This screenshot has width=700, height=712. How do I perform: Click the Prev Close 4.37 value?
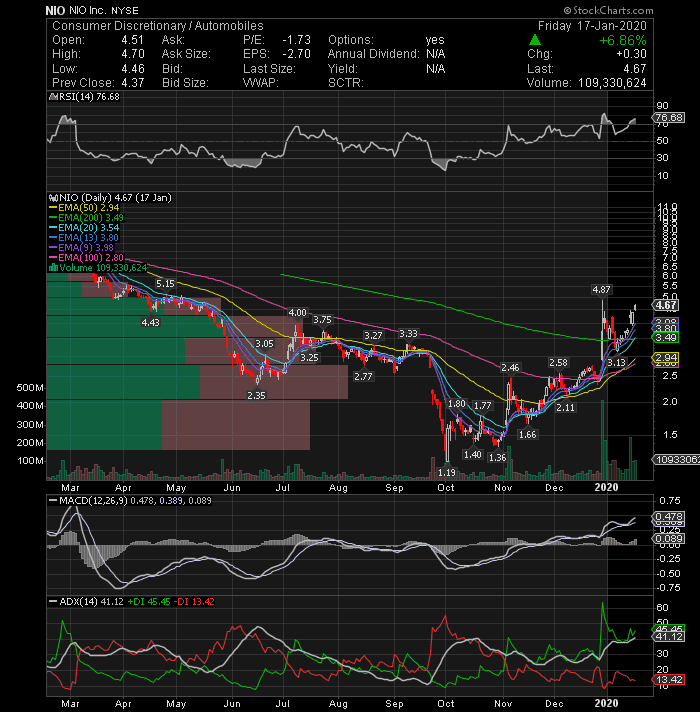click(133, 83)
